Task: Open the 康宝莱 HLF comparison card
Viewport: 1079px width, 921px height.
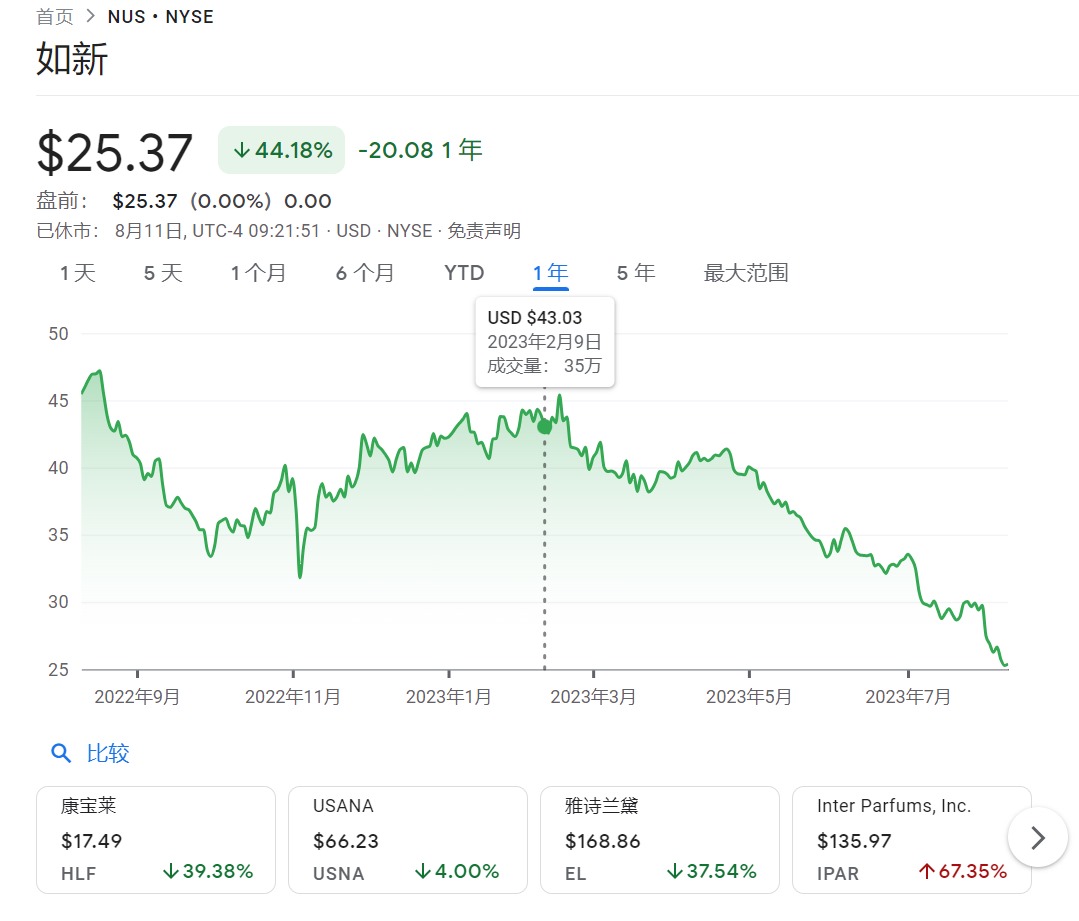Action: 156,840
